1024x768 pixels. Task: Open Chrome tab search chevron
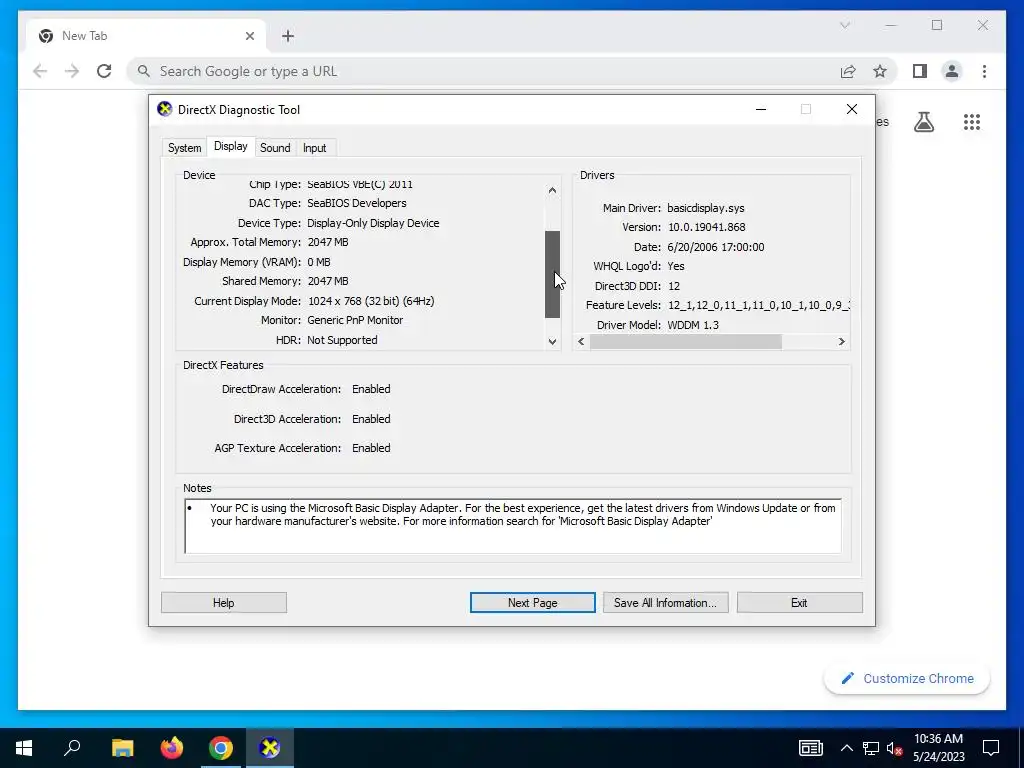(844, 25)
